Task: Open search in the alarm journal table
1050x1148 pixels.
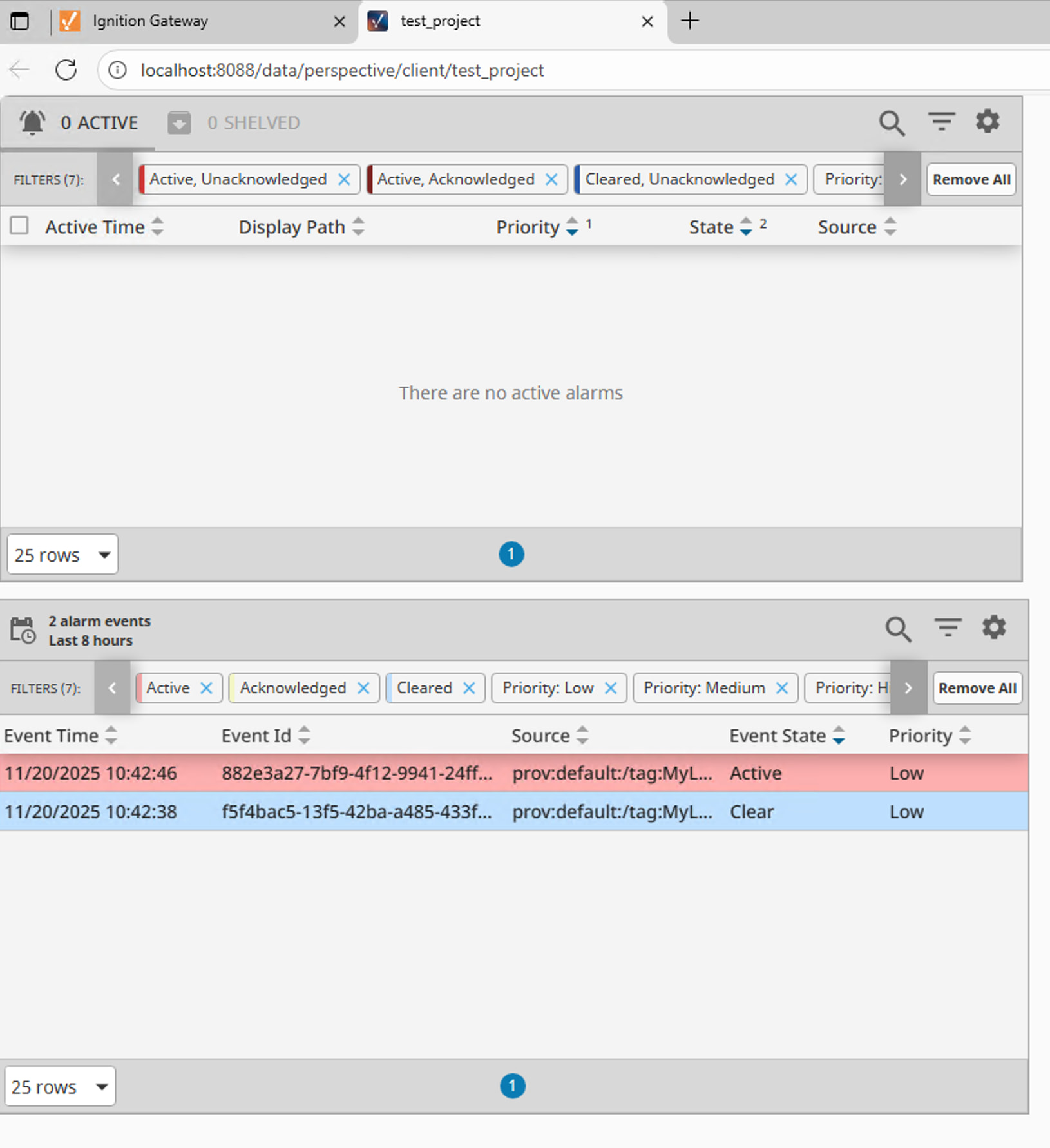Action: [x=898, y=629]
